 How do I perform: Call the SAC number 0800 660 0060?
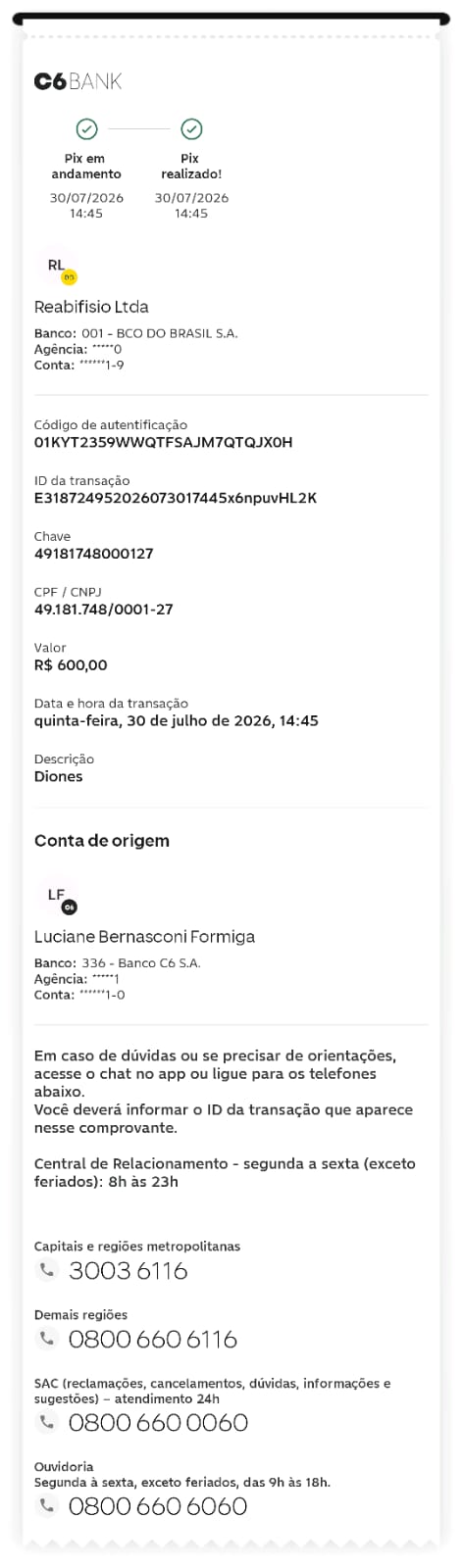tap(158, 1423)
